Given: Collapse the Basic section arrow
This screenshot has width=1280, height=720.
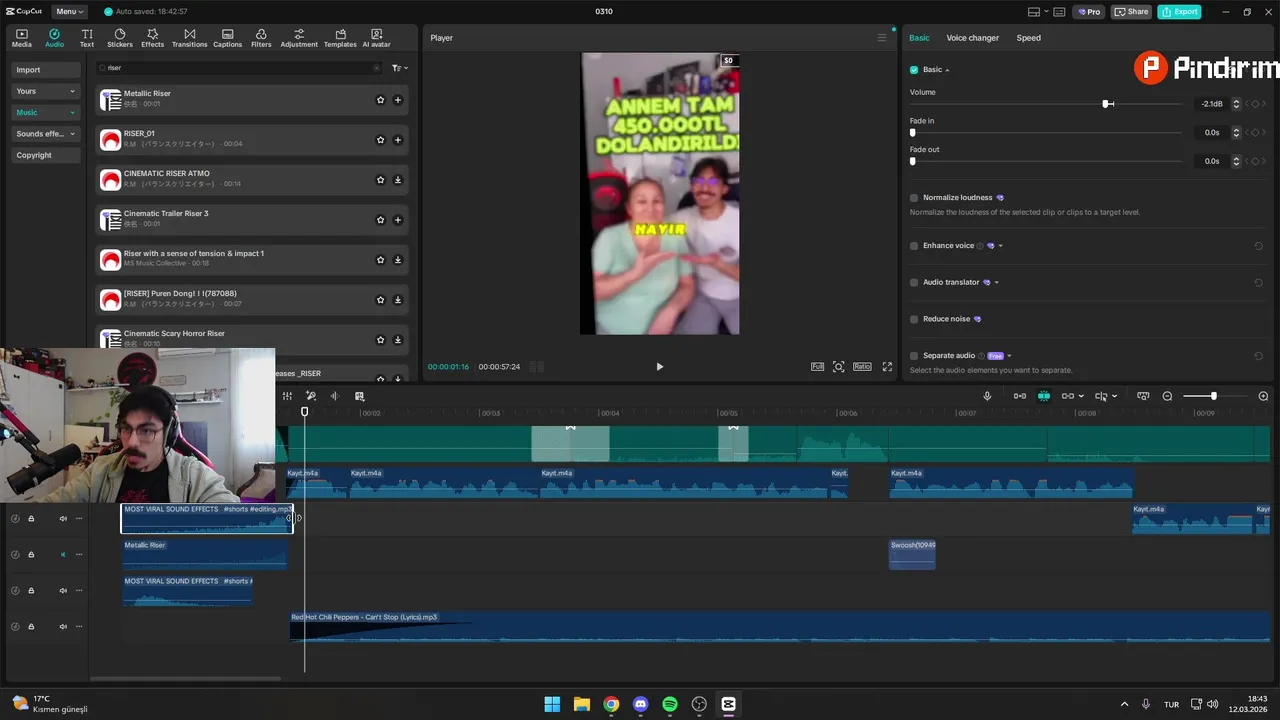Looking at the screenshot, I should (947, 70).
